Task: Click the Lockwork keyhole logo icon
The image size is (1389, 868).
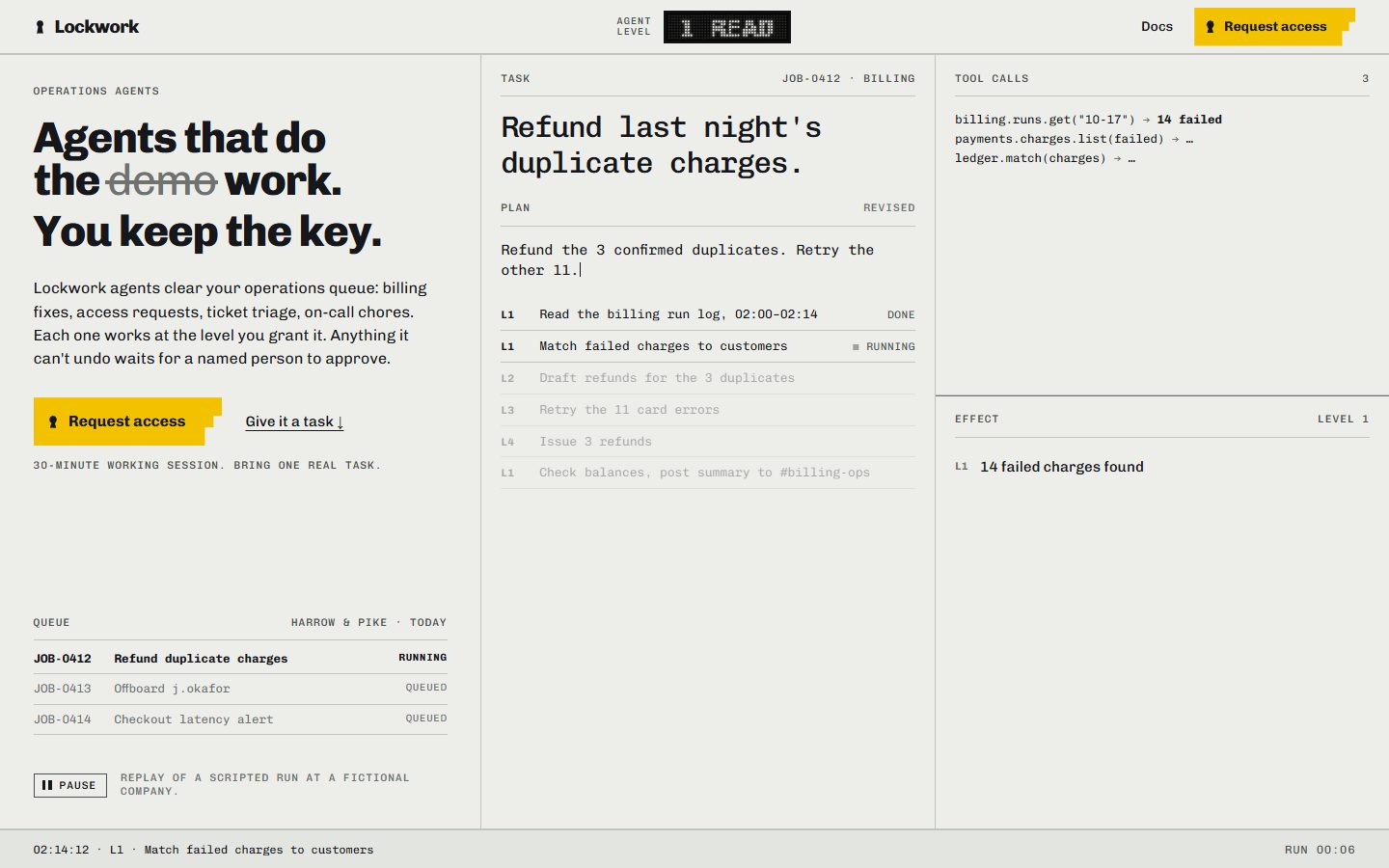Action: [40, 27]
